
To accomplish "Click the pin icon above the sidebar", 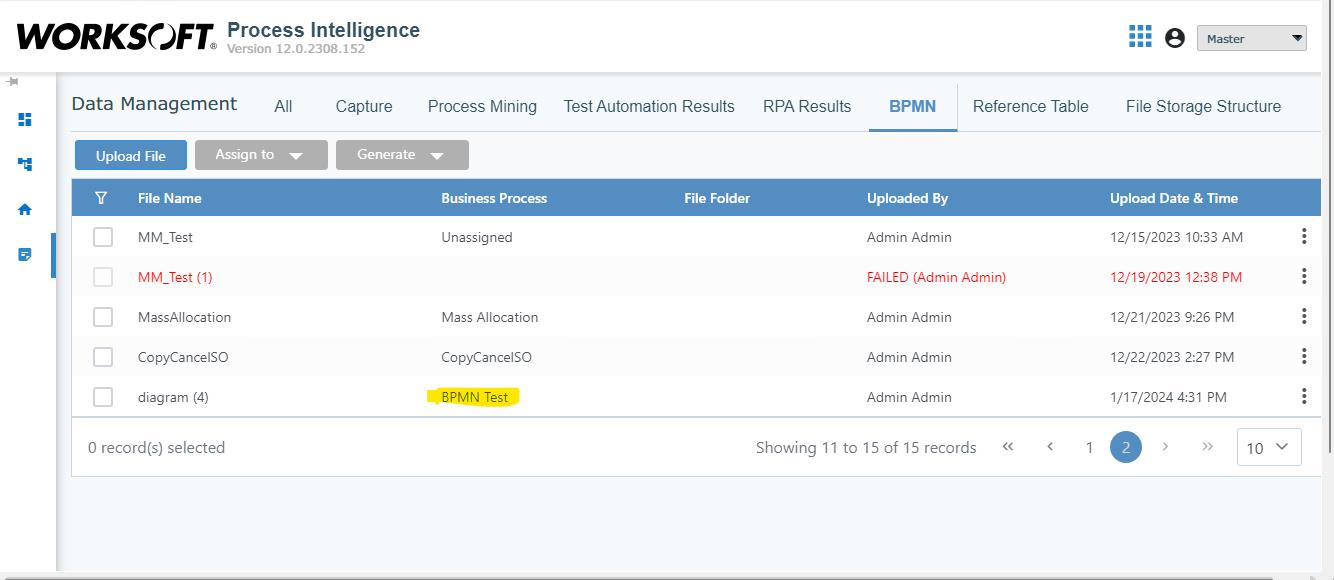I will 12,84.
